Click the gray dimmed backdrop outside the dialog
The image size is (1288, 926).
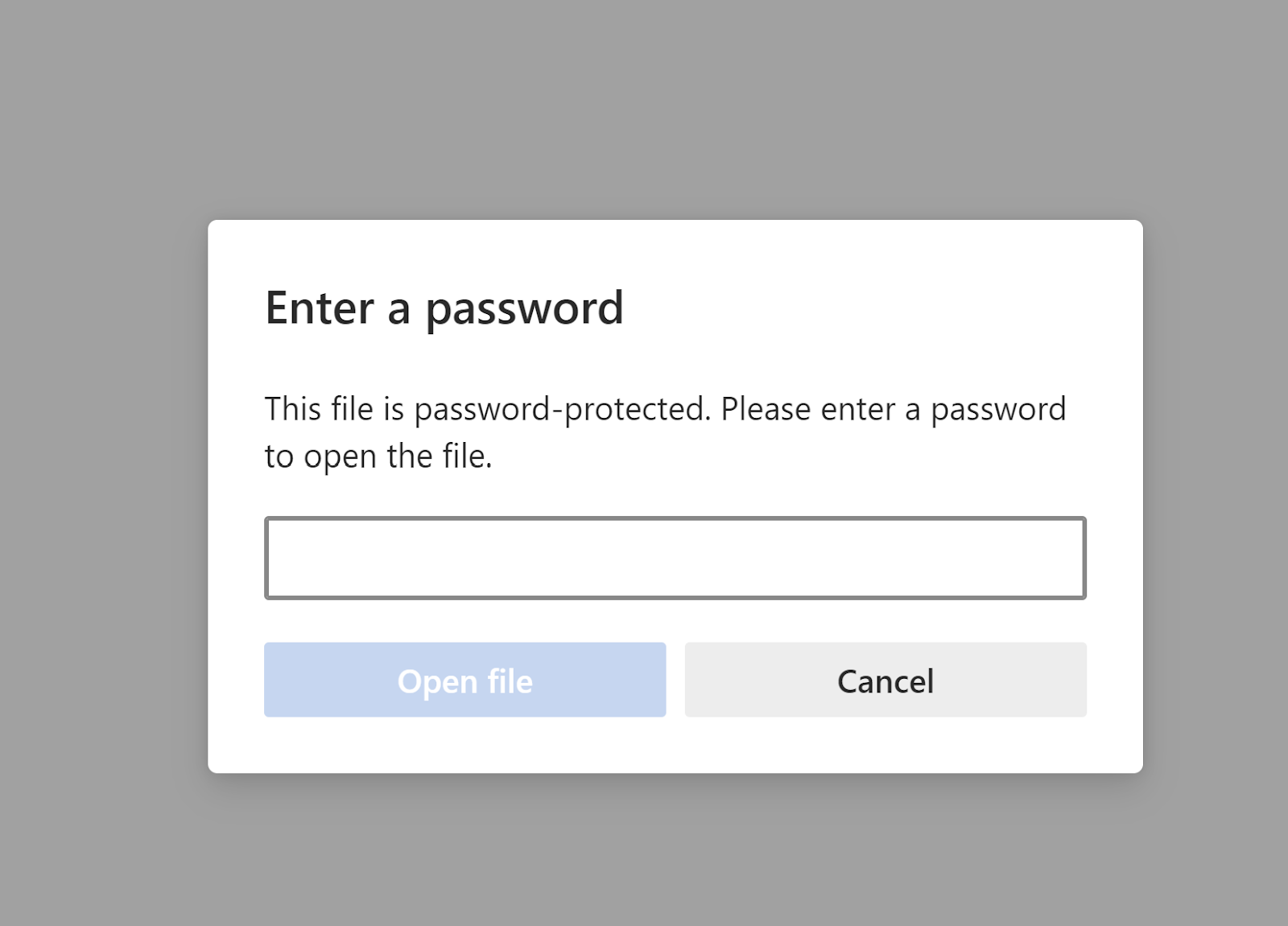(105, 483)
